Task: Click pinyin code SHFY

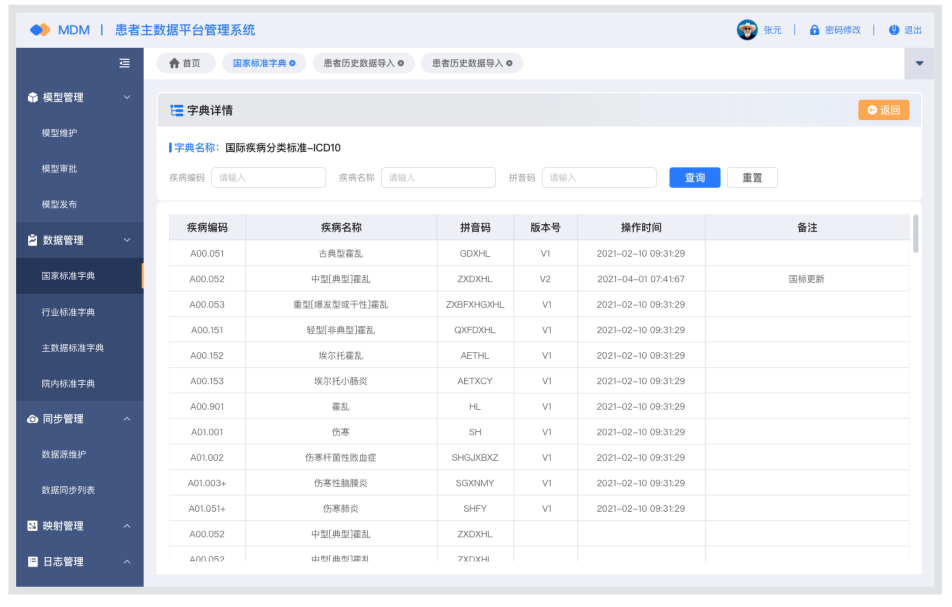Action: point(475,509)
